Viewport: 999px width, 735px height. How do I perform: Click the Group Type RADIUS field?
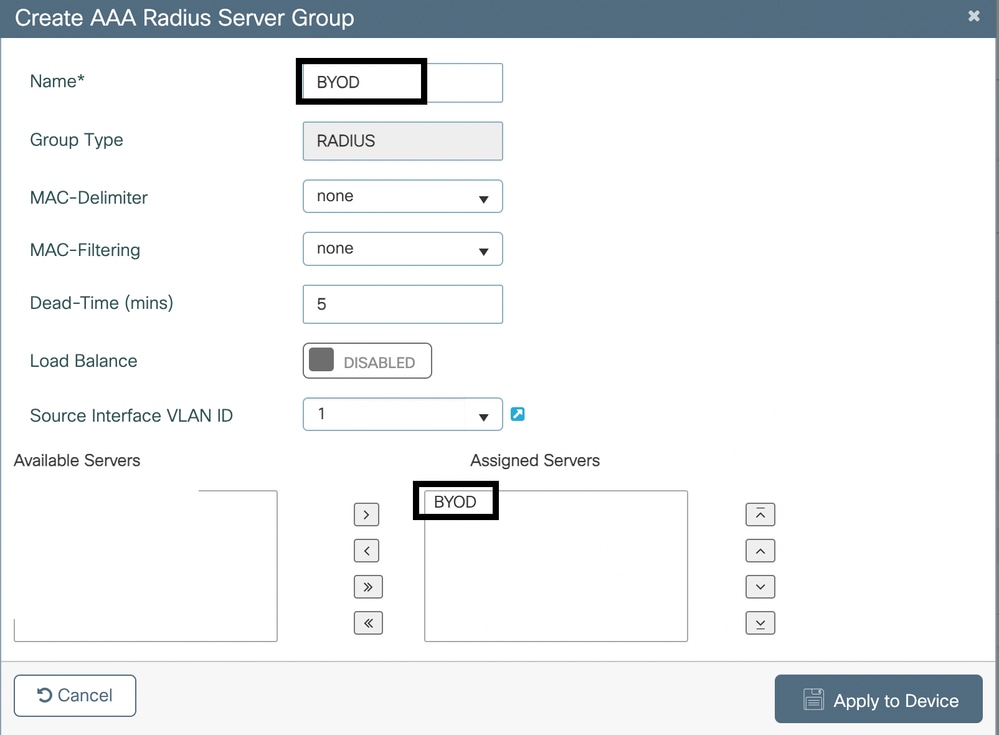click(x=402, y=141)
